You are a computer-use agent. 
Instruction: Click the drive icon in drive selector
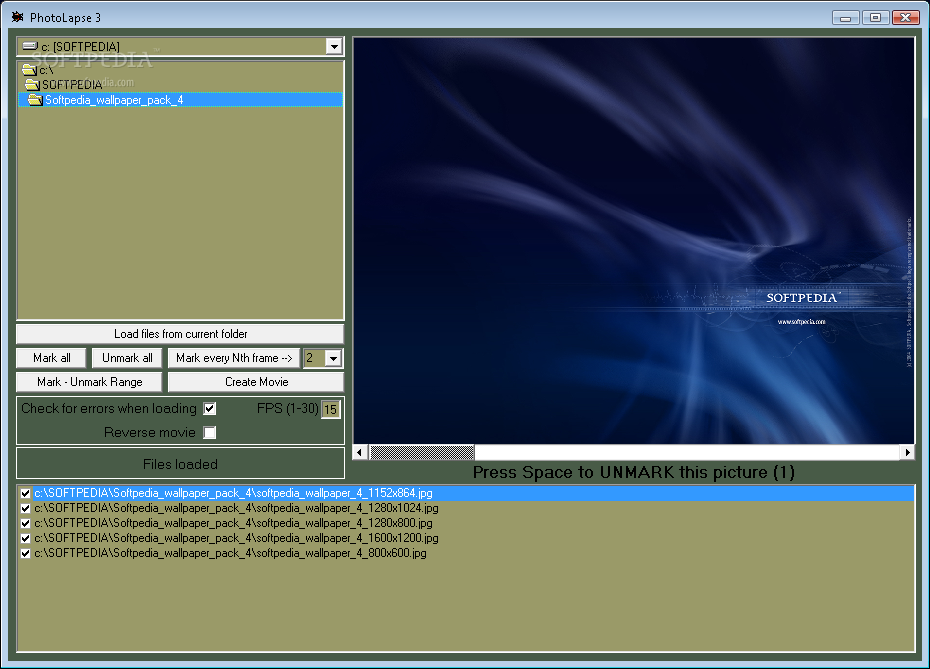click(30, 46)
